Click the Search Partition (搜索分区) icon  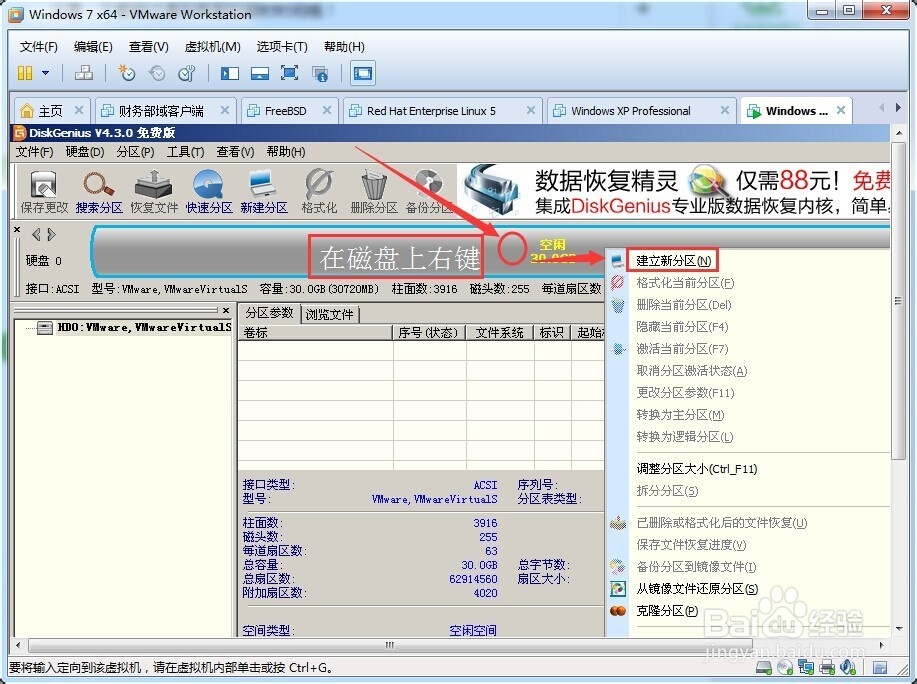99,191
